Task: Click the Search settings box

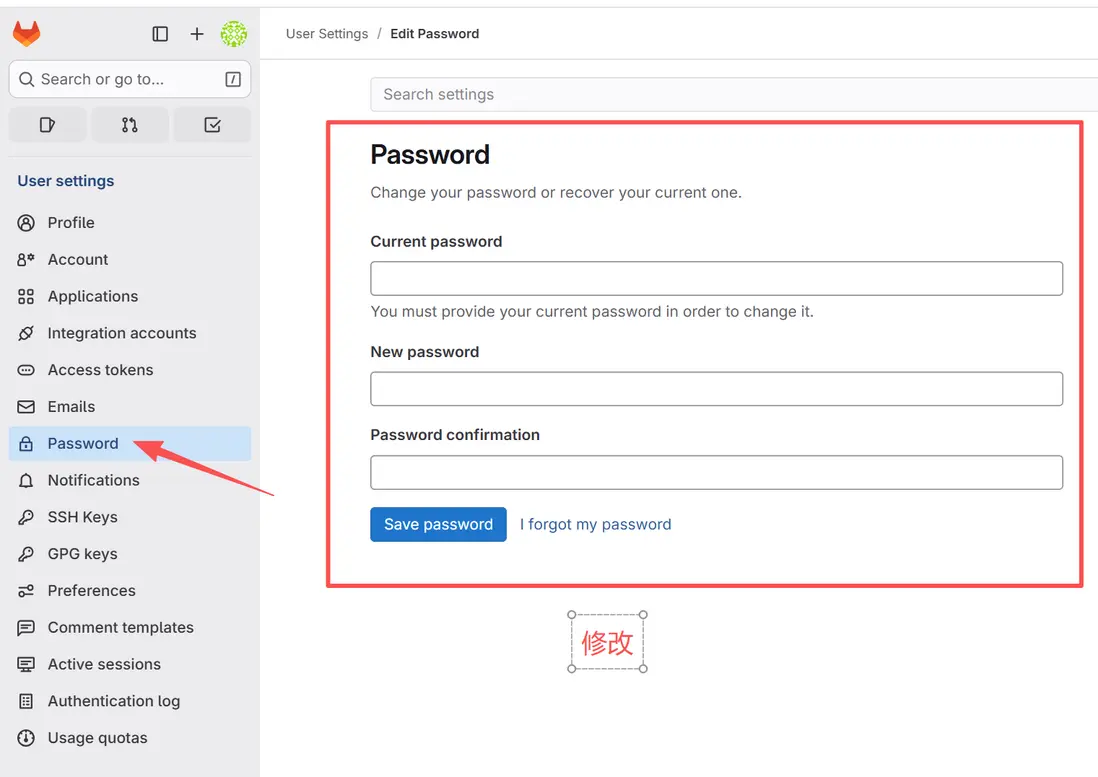Action: click(x=734, y=94)
